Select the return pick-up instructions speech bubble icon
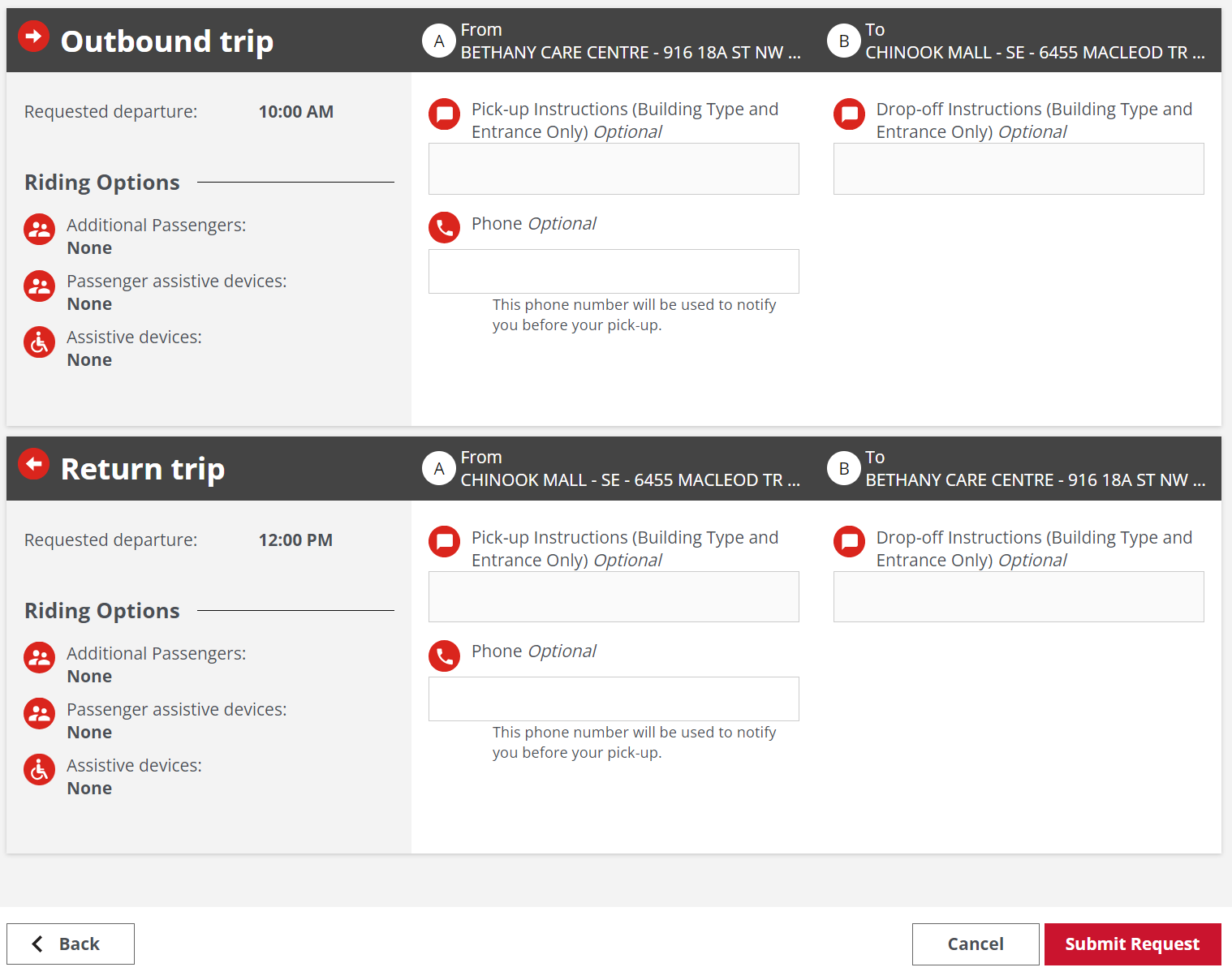 click(444, 542)
